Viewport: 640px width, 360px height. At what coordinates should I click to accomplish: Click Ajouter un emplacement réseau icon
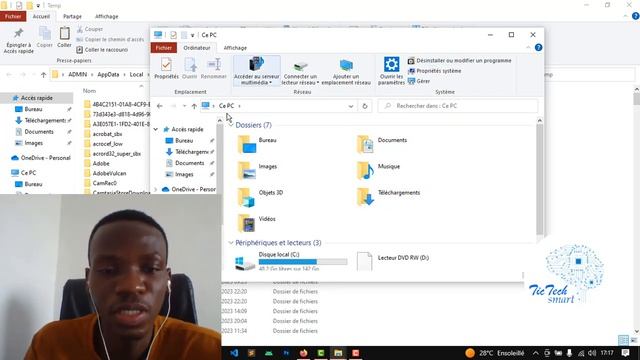[346, 65]
